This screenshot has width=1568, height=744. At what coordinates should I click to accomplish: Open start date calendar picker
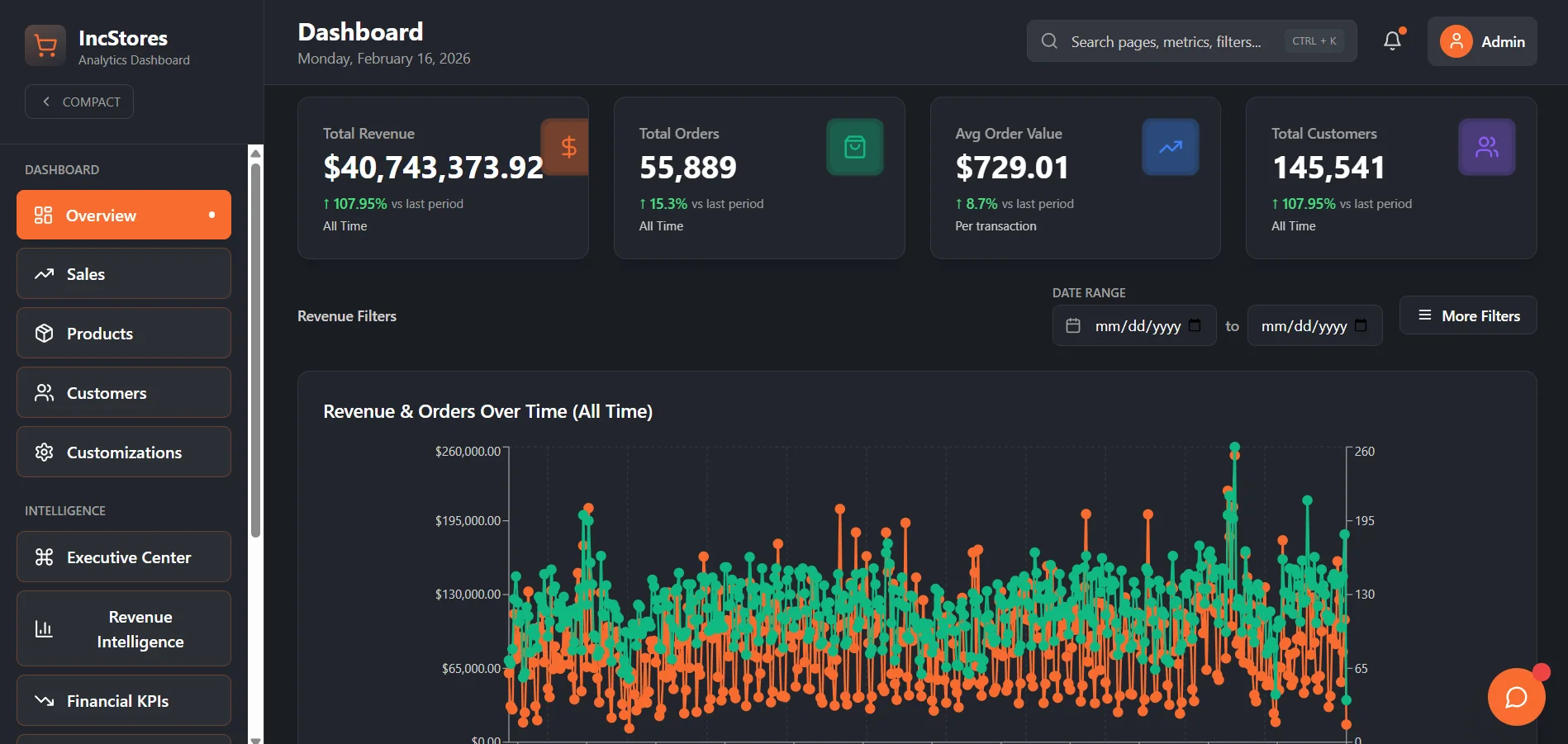click(x=1195, y=325)
